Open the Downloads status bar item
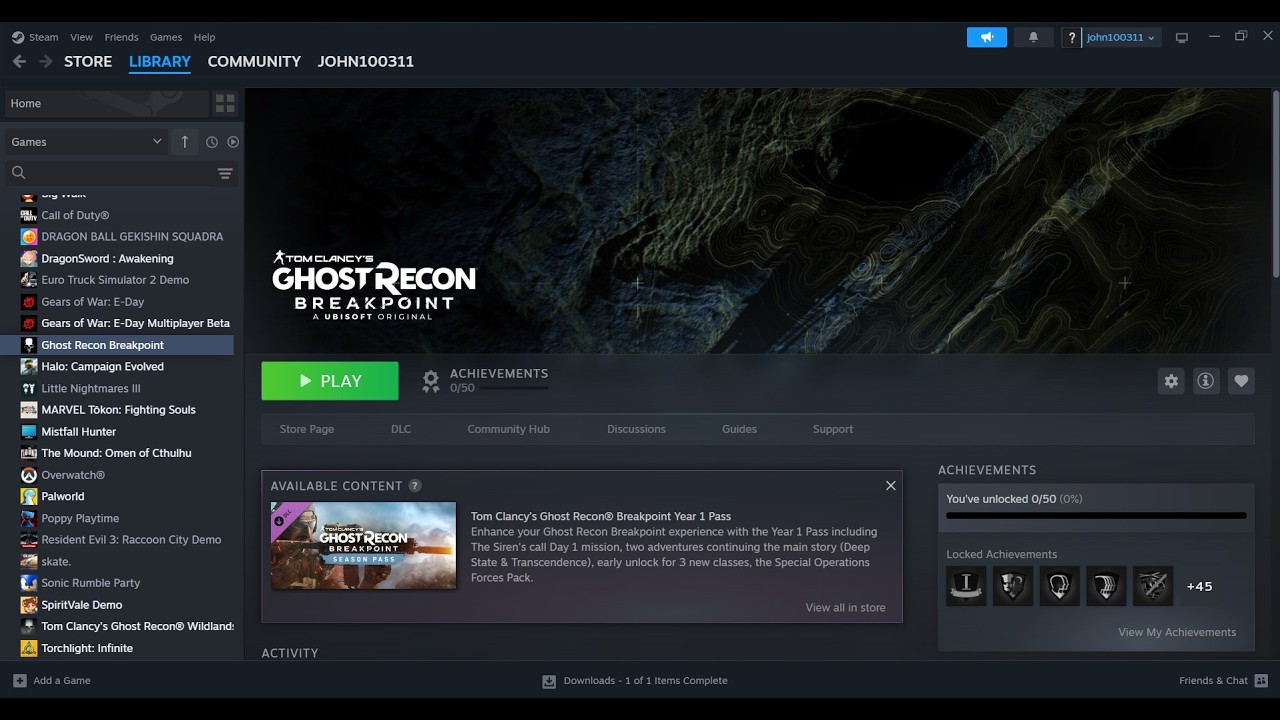 click(x=635, y=681)
